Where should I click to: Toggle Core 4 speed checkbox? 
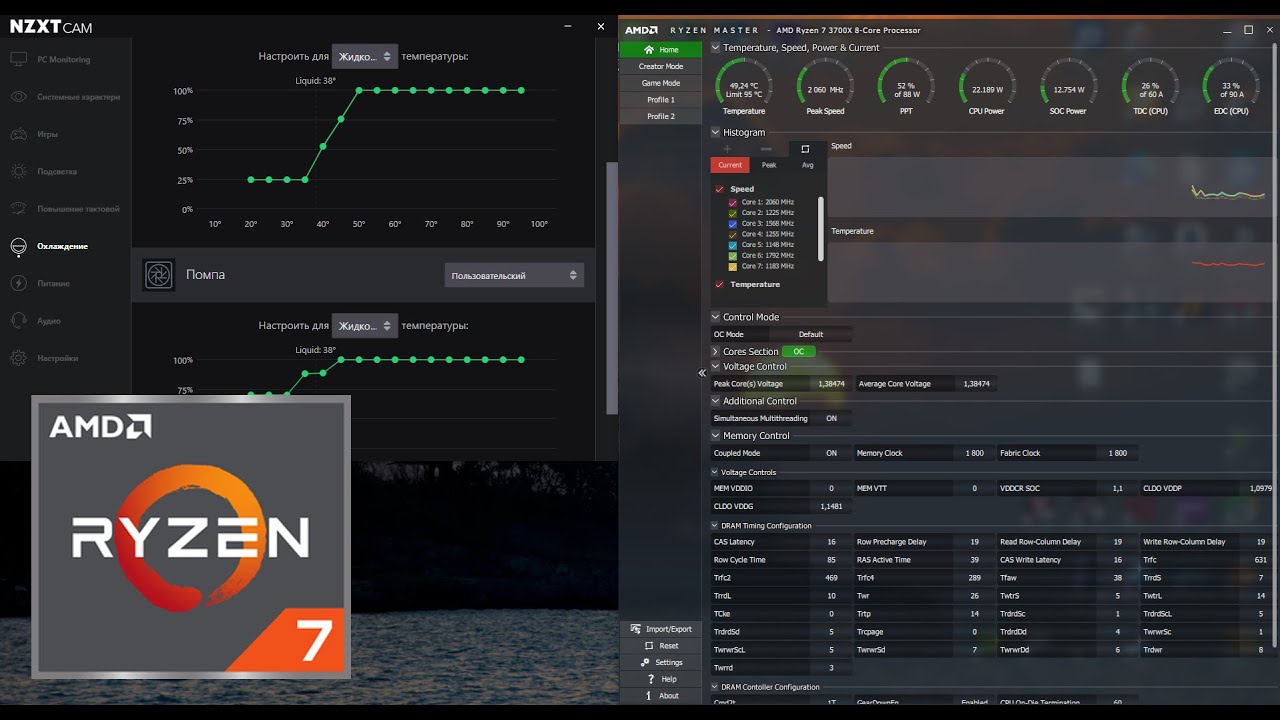pyautogui.click(x=734, y=234)
